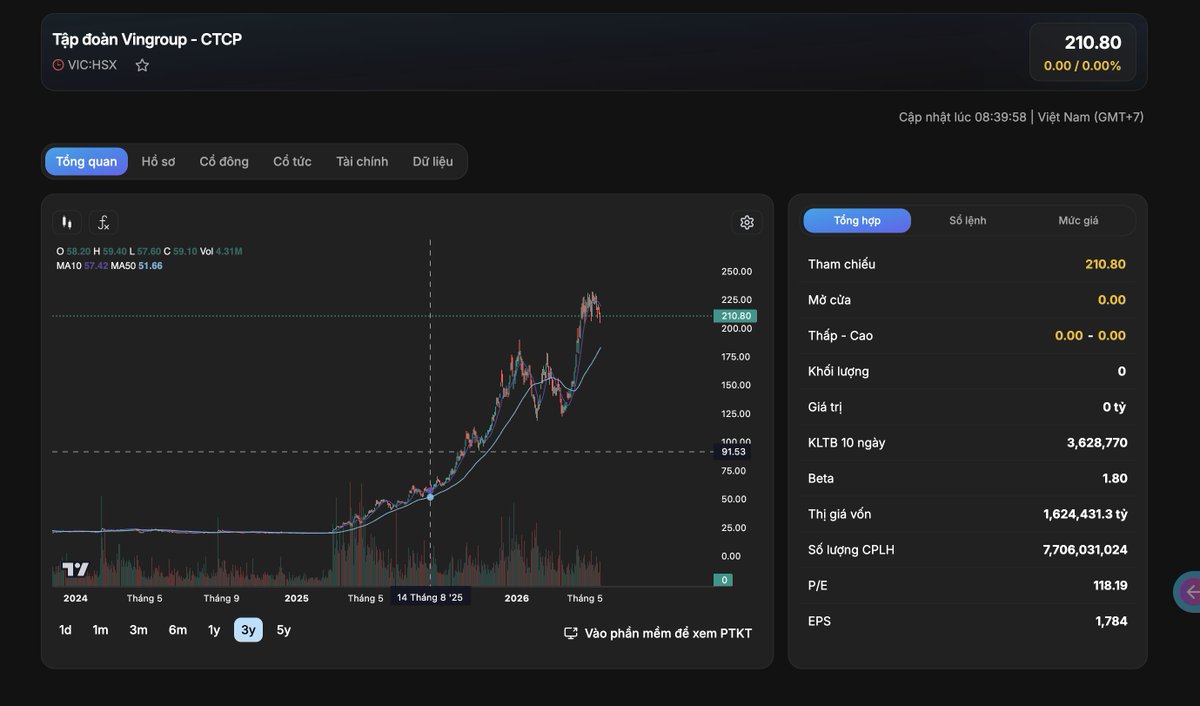The height and width of the screenshot is (706, 1200).
Task: Click MA10 indicator legend value 57.42
Action: click(96, 265)
